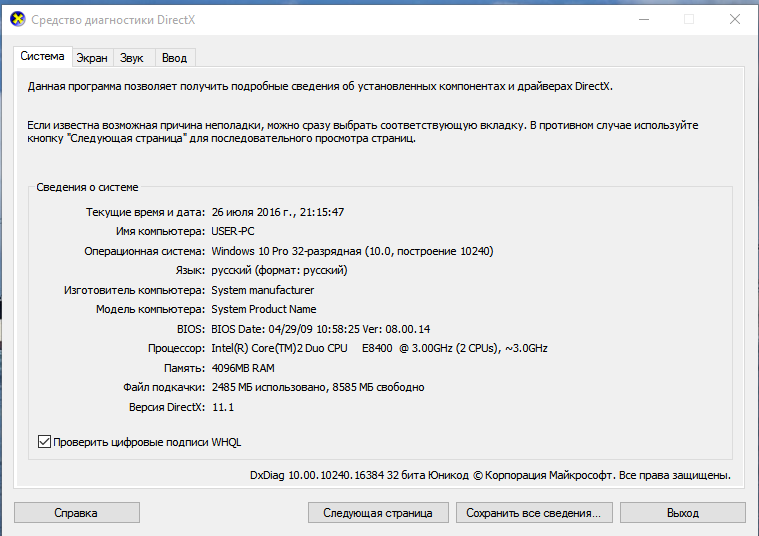Screen dimensions: 759x536
Task: Click the Имя компьютера: field label
Action: [161, 231]
